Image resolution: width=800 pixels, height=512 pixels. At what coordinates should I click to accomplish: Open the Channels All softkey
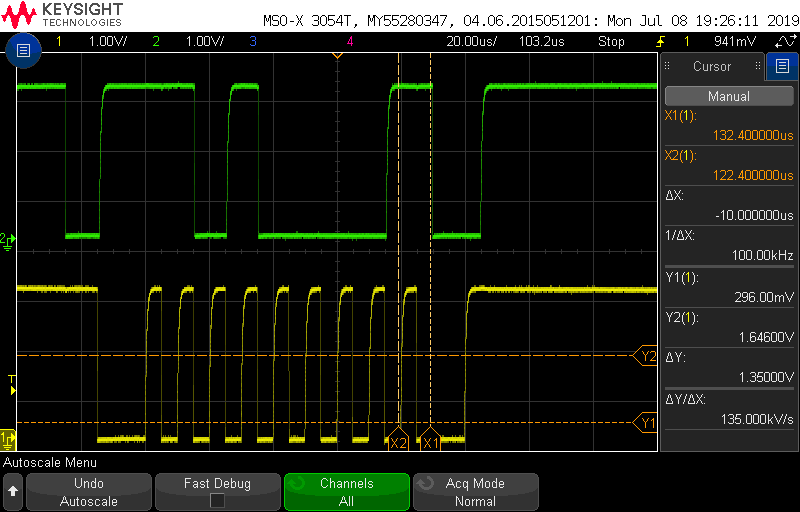click(x=346, y=492)
